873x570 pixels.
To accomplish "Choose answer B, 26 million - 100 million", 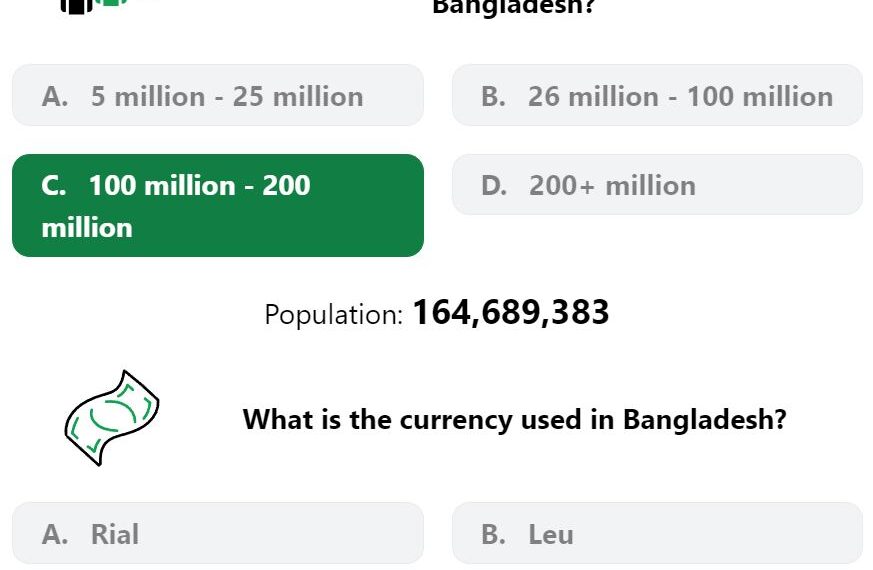I will 658,95.
